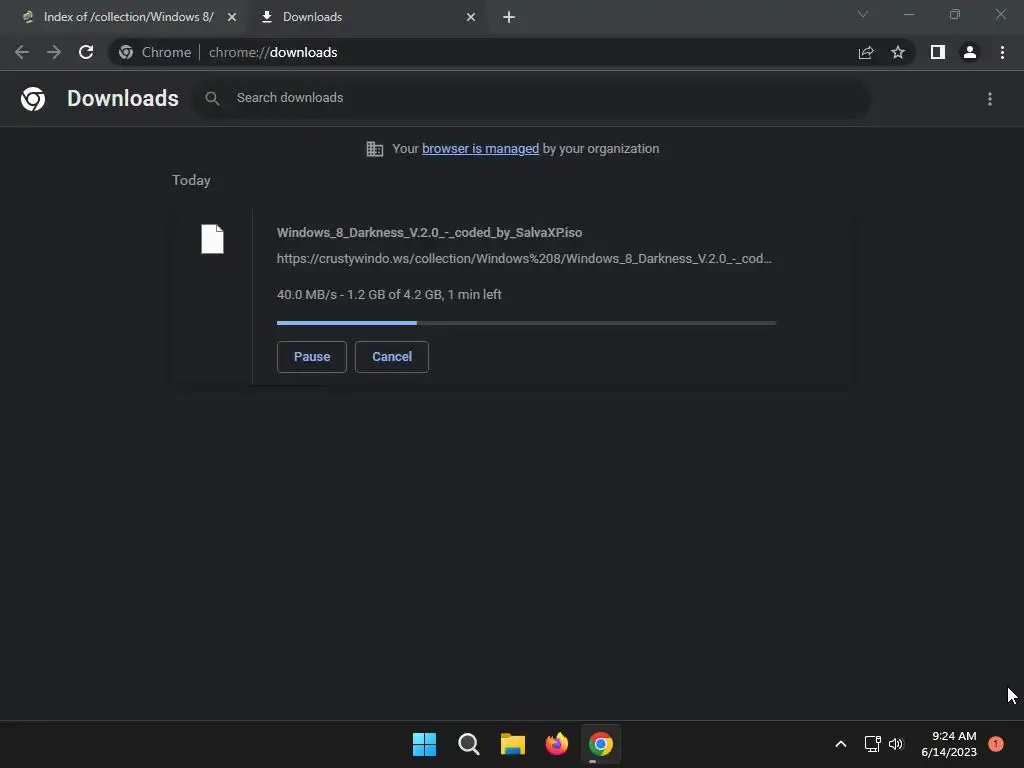Screen dimensions: 1024x768
Task: Open the volume tray icon
Action: (x=896, y=744)
